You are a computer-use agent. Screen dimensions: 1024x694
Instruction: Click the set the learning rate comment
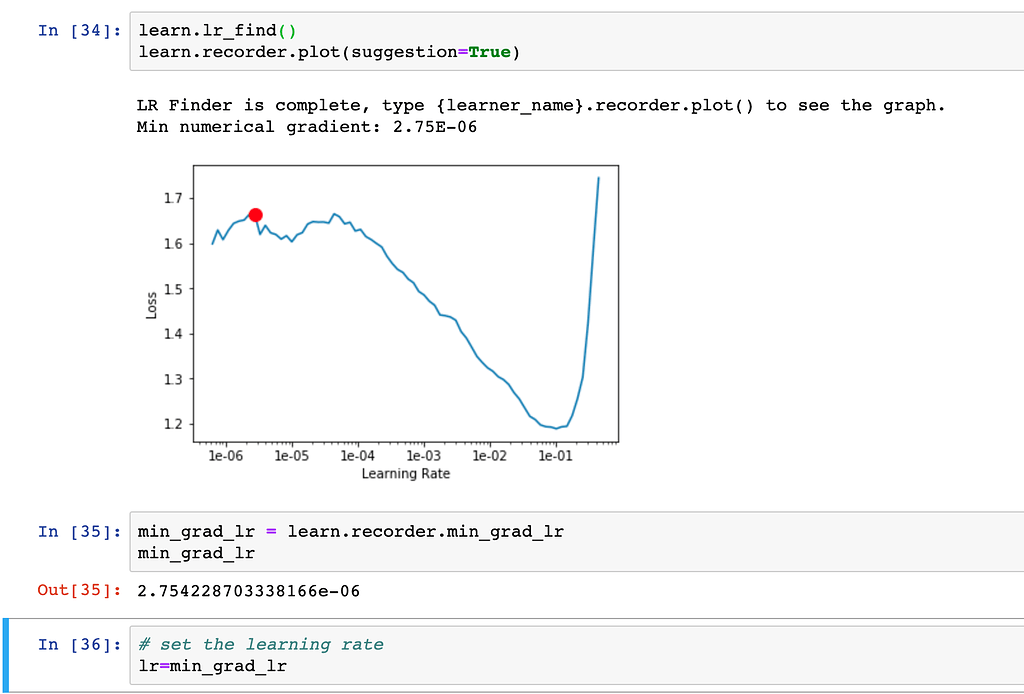(260, 644)
